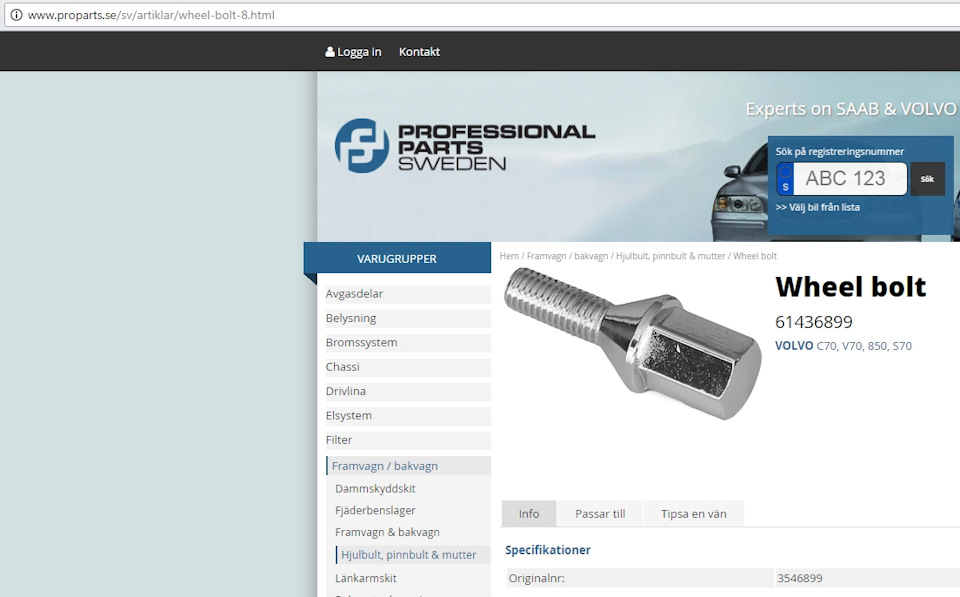Open Framvagn & bakvagn subcategory
Screen dimensions: 960x597
click(388, 532)
